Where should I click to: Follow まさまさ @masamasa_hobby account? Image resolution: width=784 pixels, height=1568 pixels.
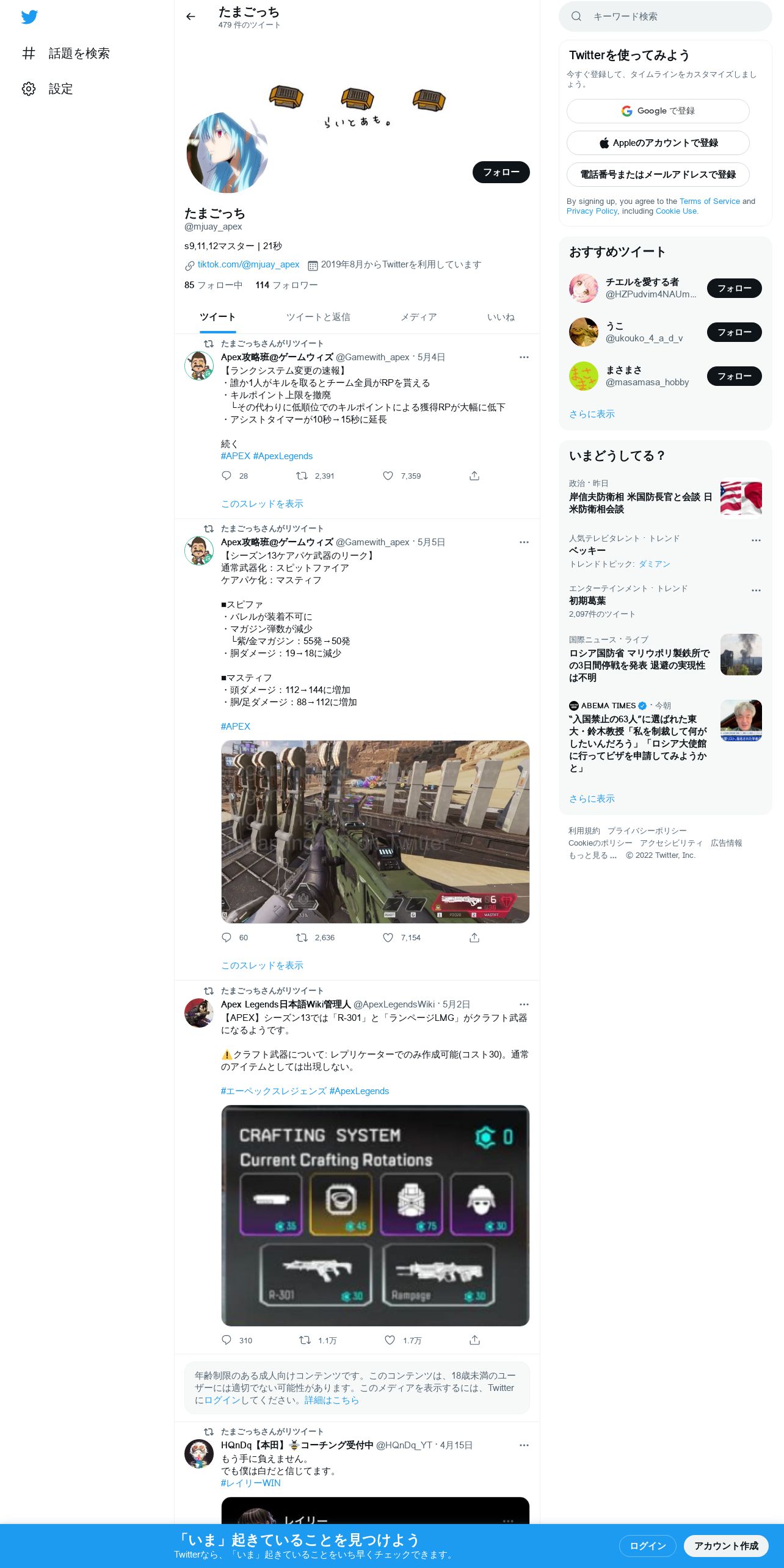click(734, 376)
